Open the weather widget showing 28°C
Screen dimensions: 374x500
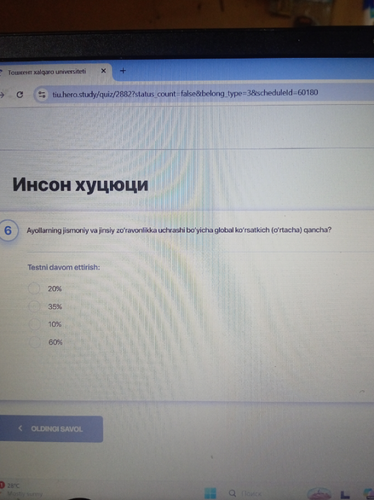click(x=22, y=490)
